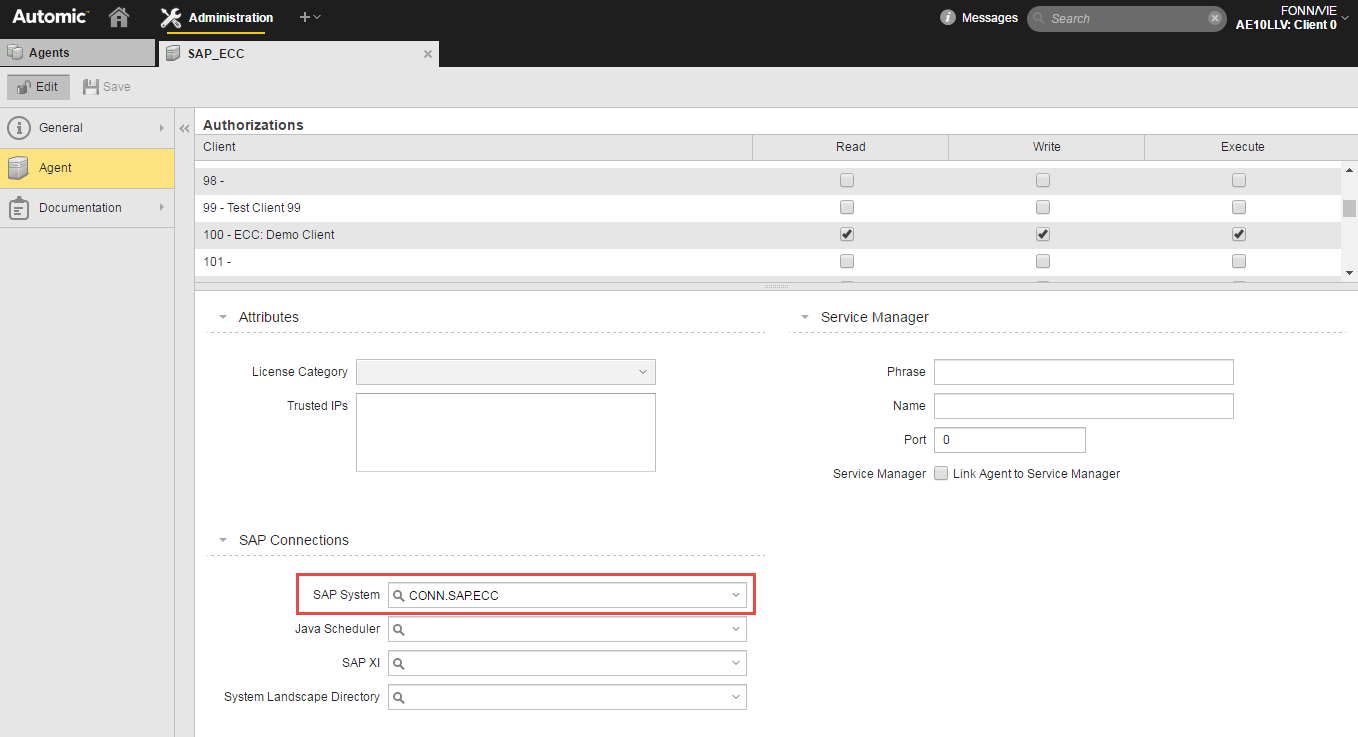Open Messages info icon
Image resolution: width=1358 pixels, height=737 pixels.
point(948,18)
